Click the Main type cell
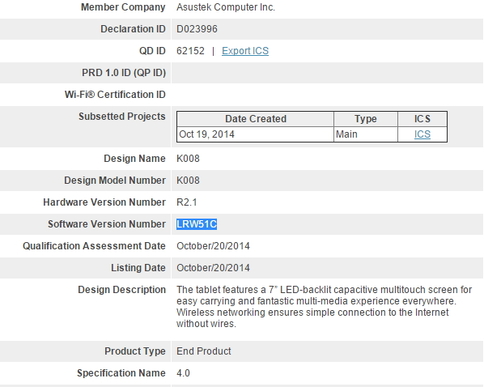484x387 pixels. click(x=346, y=134)
